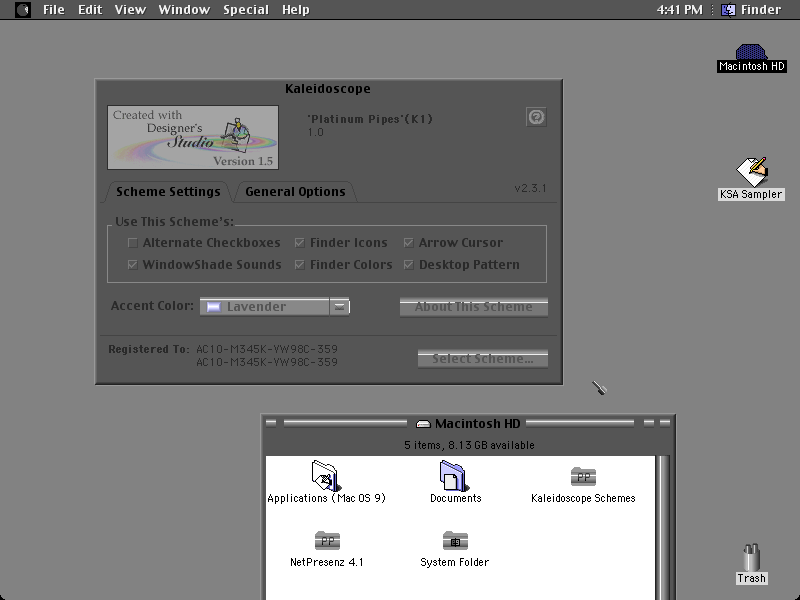
Task: Click the Macintosh HD window vertical scrollbar
Action: click(x=663, y=528)
